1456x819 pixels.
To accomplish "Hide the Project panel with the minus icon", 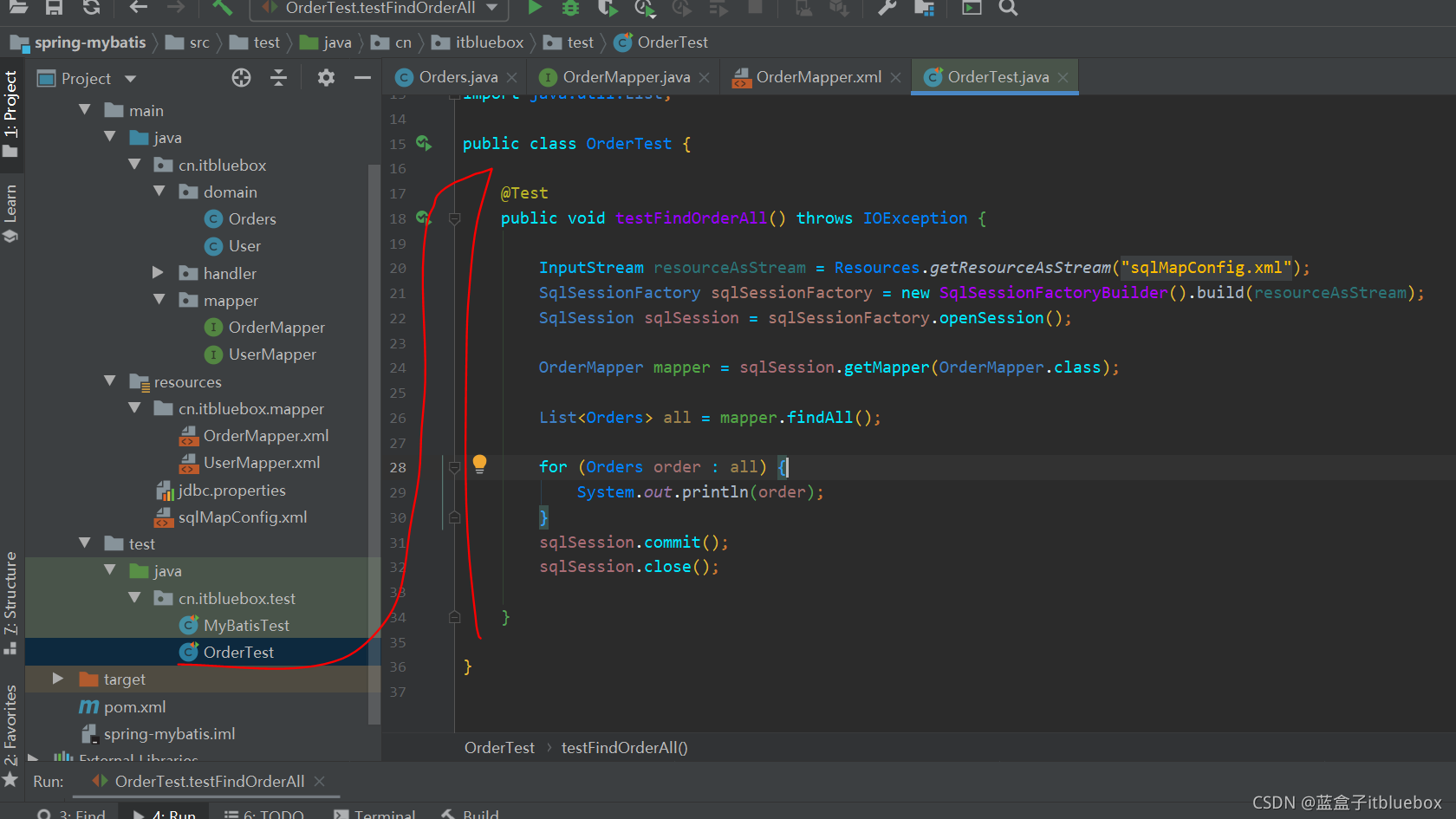I will click(x=362, y=78).
